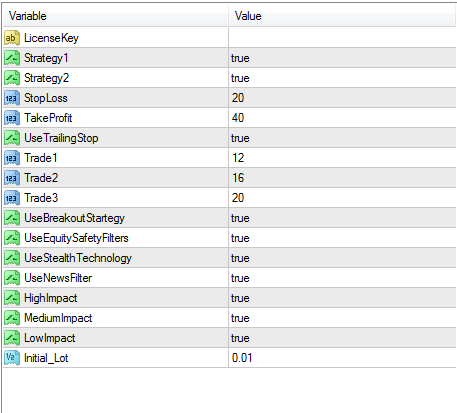
Task: Open the UseEquitySafetyFilters value dropdown
Action: [x=342, y=238]
